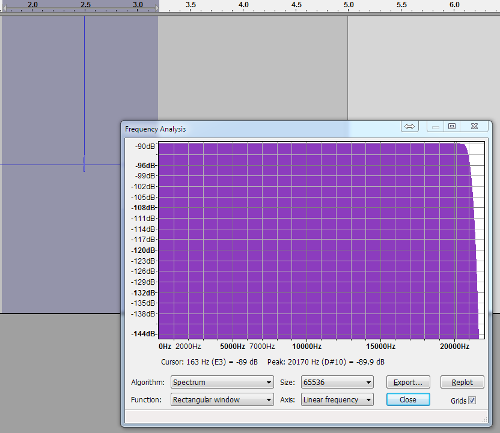500x433 pixels.
Task: Click the Replot button
Action: pyautogui.click(x=462, y=382)
